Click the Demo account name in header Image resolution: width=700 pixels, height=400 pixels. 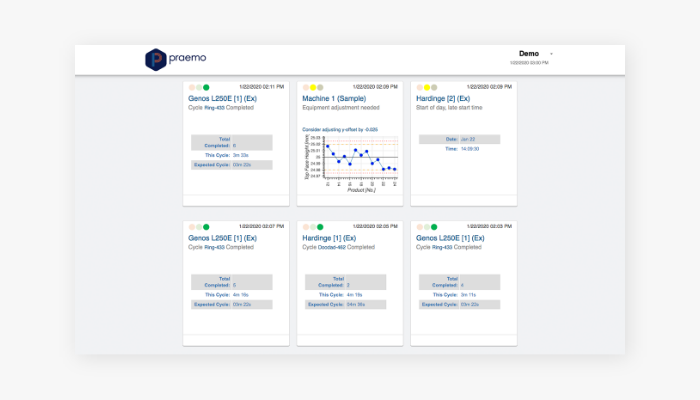point(529,54)
